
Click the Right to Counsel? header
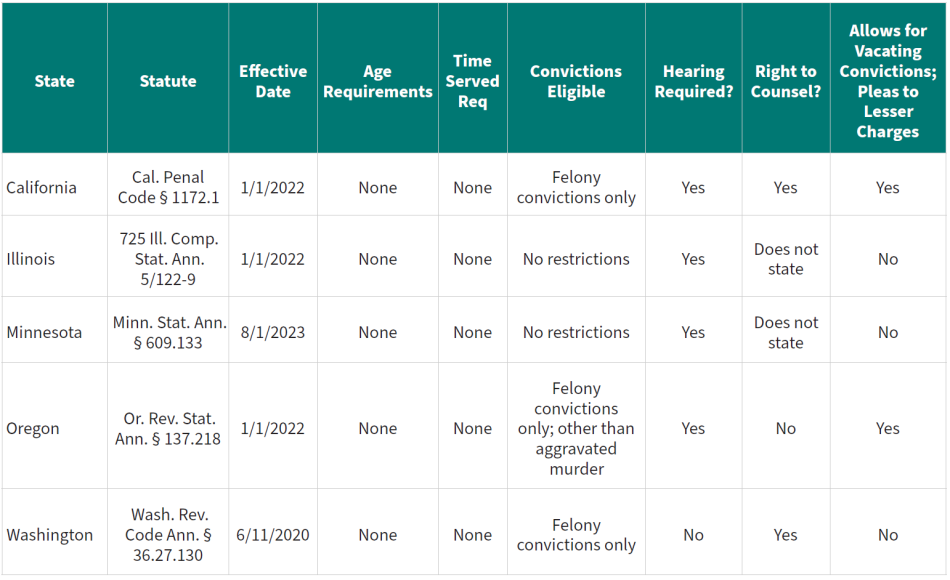(x=786, y=81)
